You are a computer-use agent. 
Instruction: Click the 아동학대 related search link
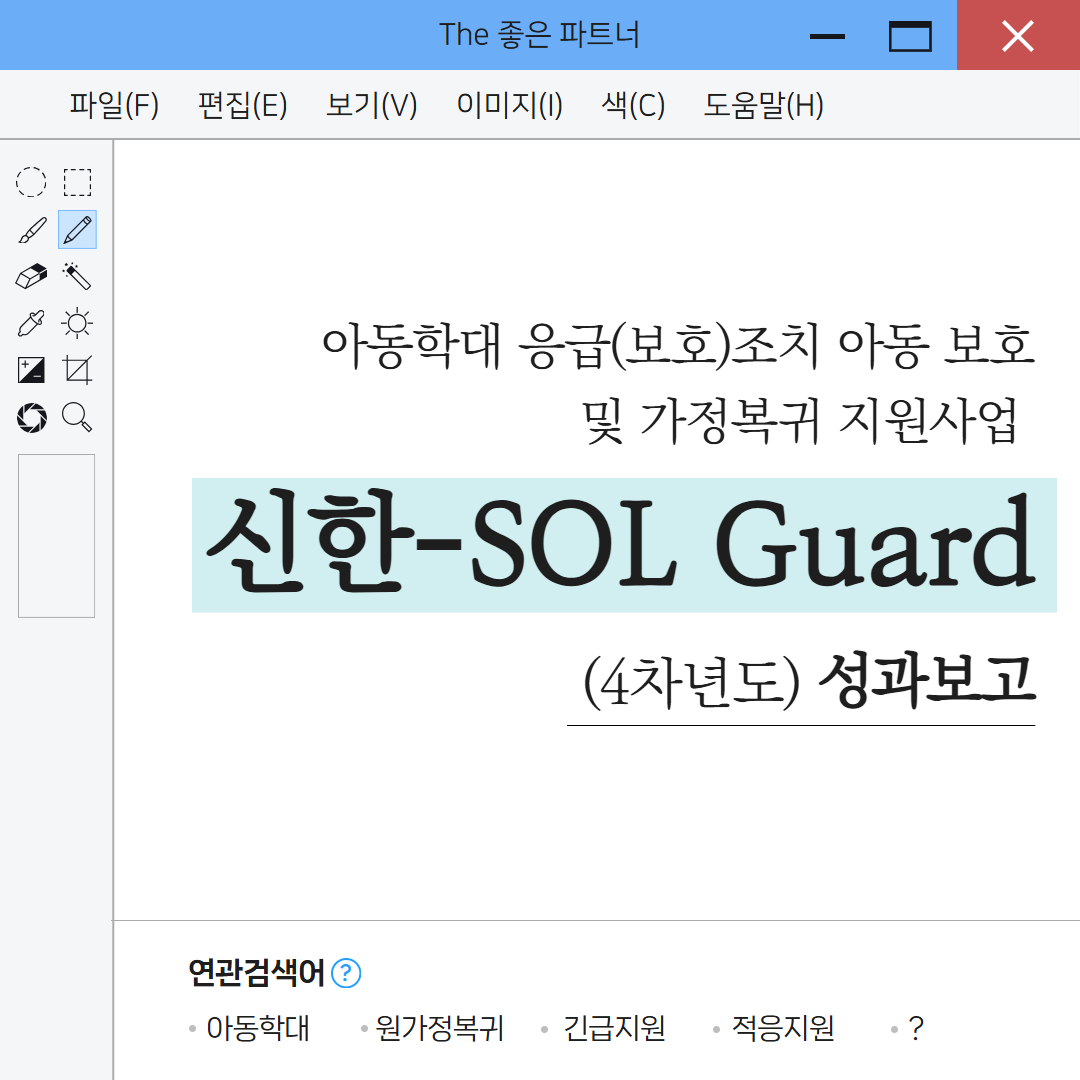coord(258,1028)
